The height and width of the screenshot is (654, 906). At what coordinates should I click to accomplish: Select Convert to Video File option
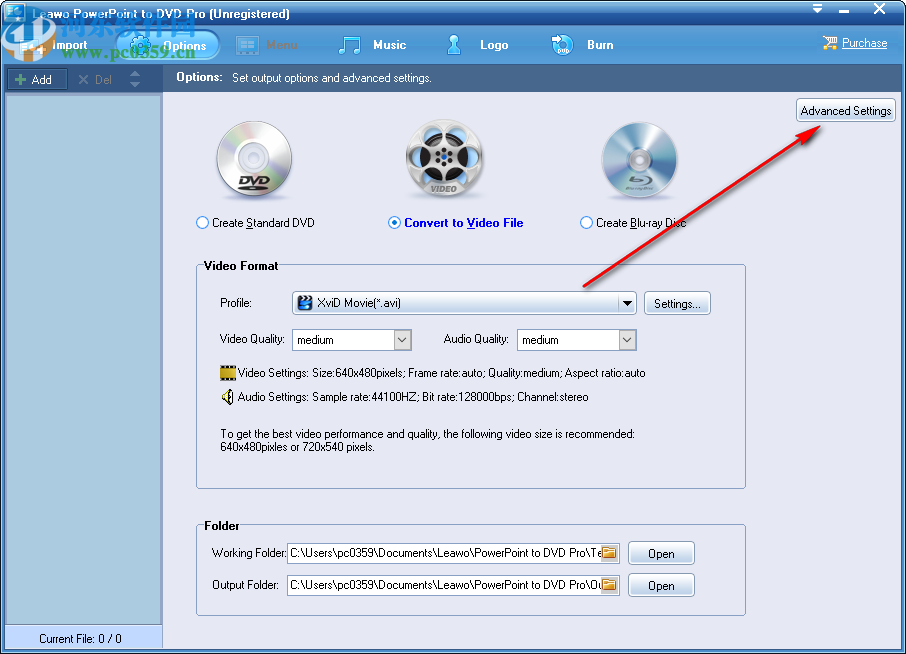(x=394, y=222)
